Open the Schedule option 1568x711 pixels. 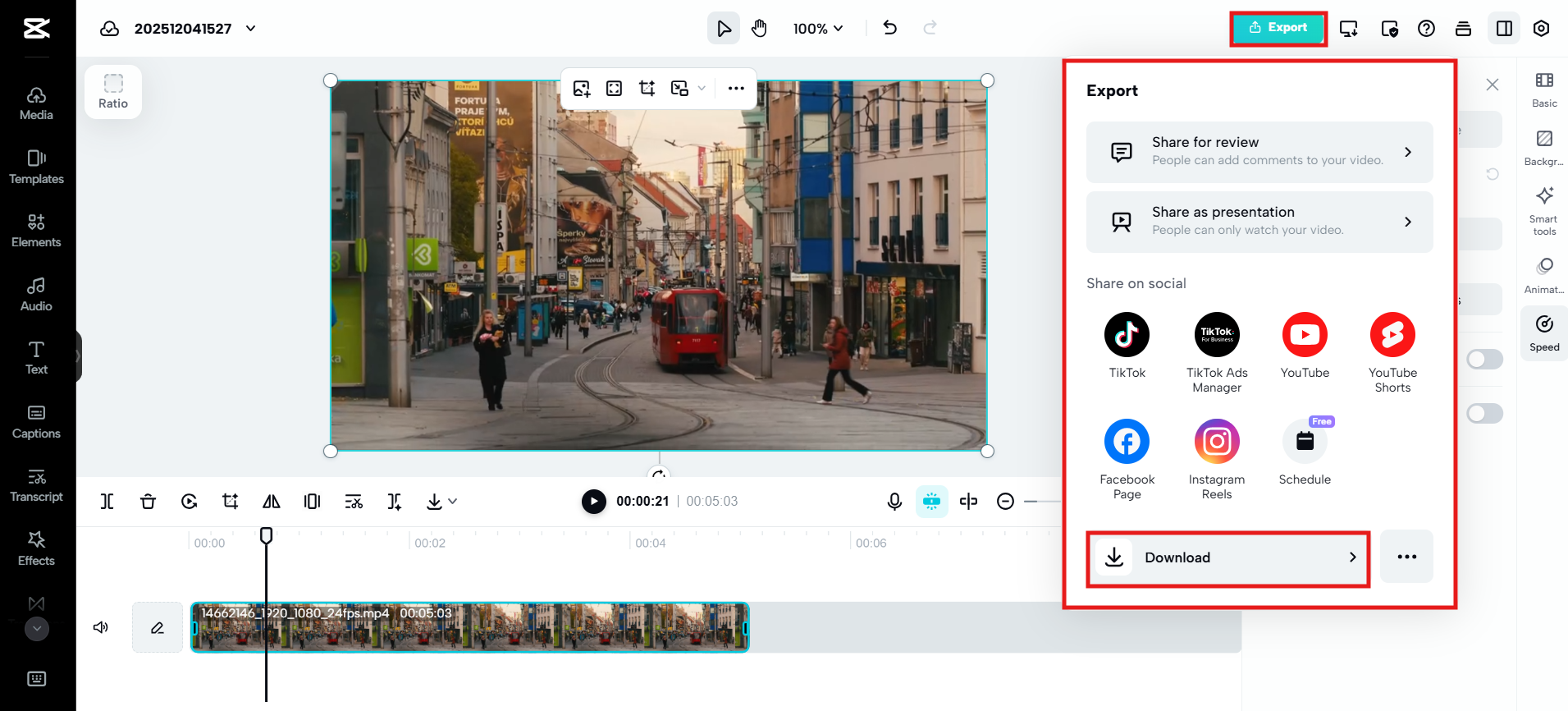pos(1305,452)
